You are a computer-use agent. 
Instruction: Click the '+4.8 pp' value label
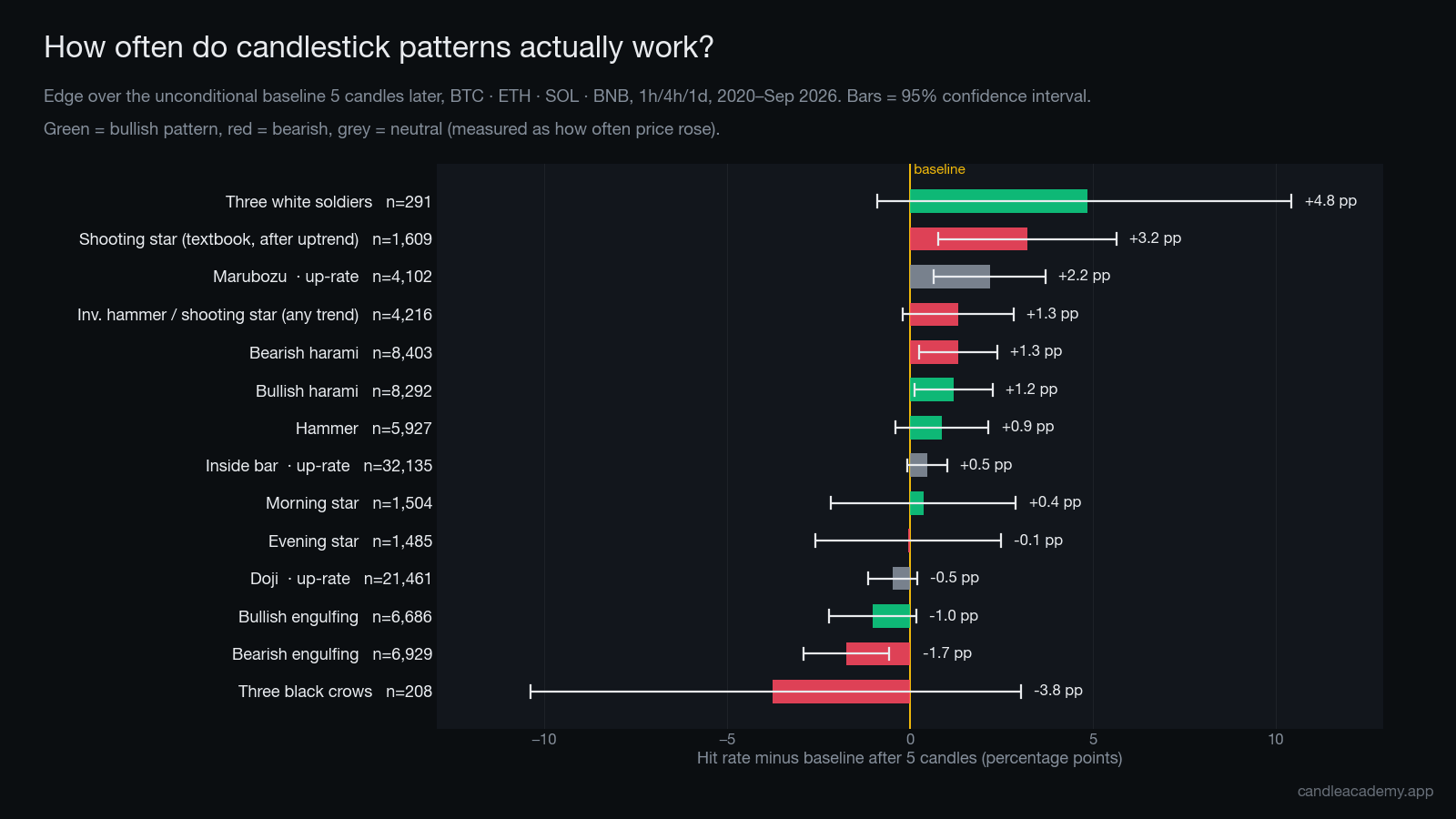click(1330, 201)
